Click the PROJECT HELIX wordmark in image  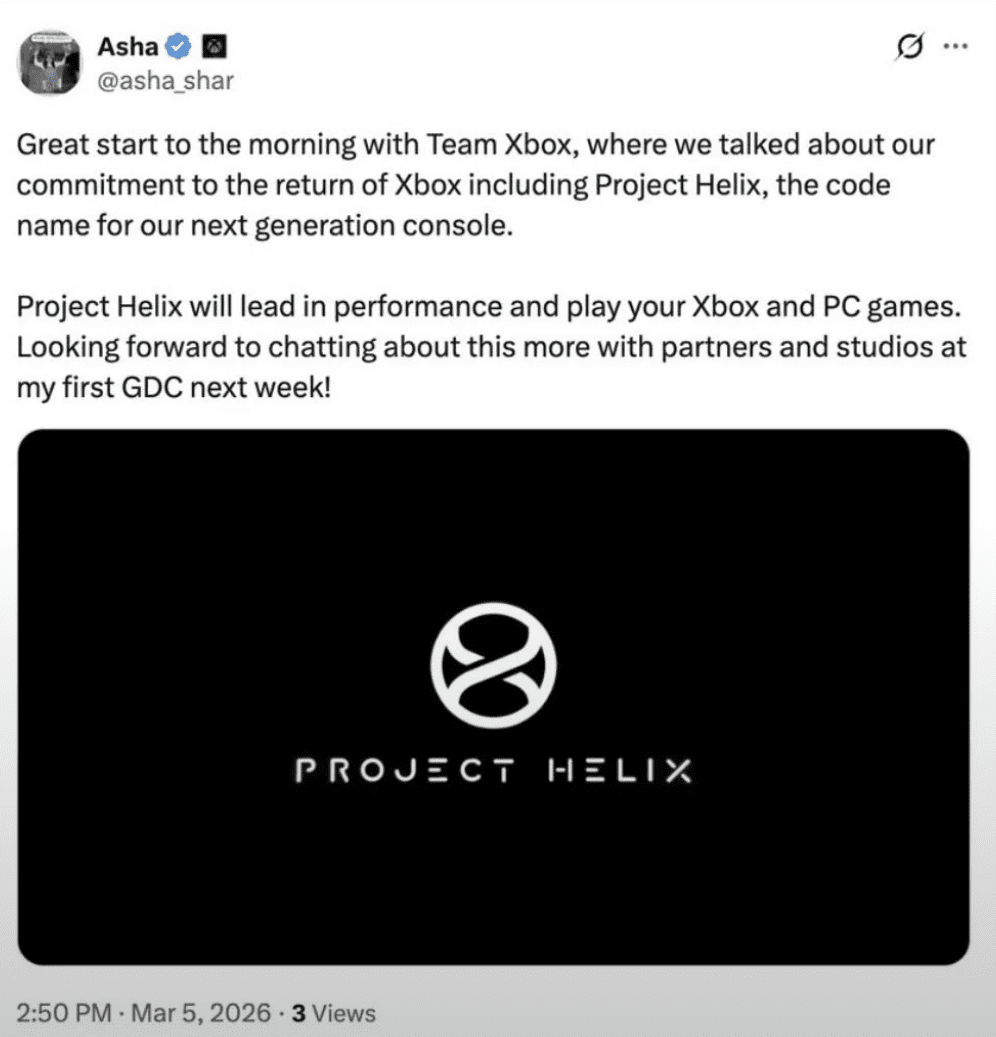click(x=493, y=771)
